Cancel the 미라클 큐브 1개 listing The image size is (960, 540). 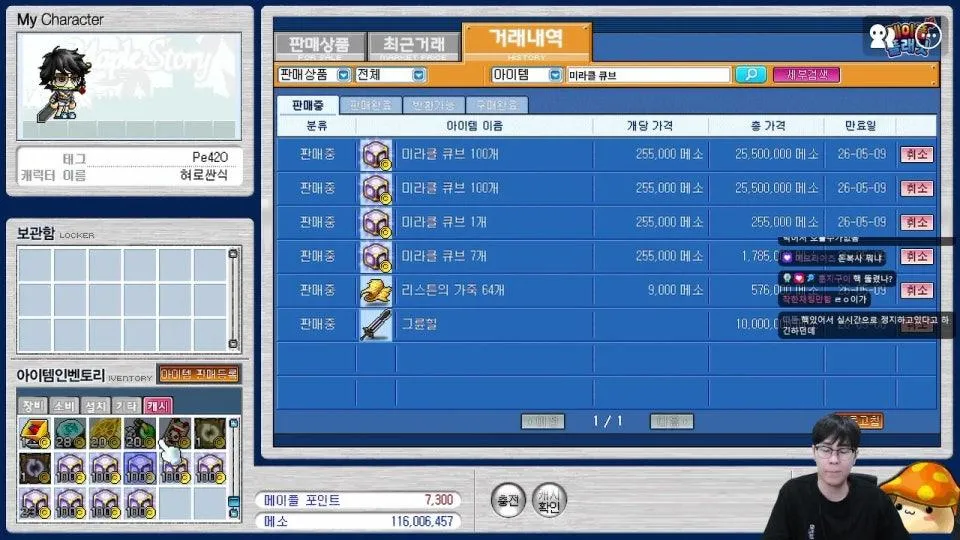click(x=917, y=222)
